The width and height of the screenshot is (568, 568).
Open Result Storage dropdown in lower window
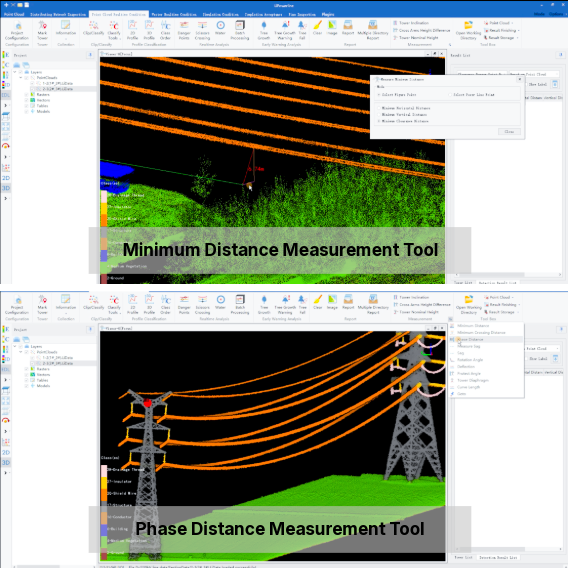point(501,312)
